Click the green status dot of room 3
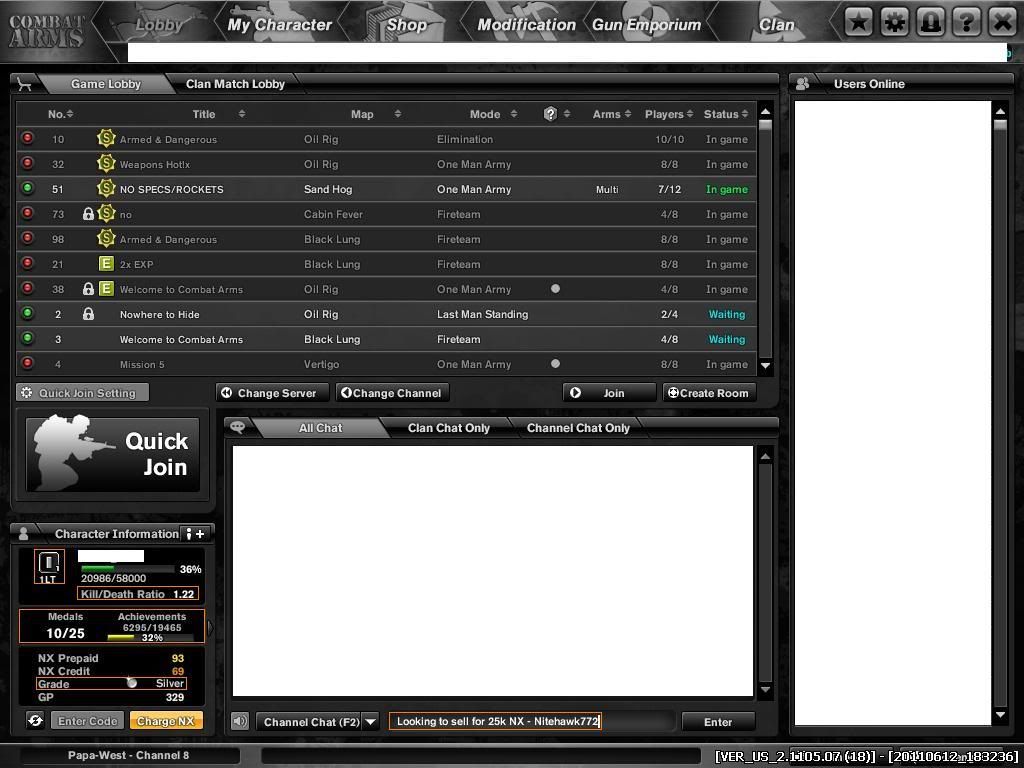The image size is (1024, 768). click(27, 338)
